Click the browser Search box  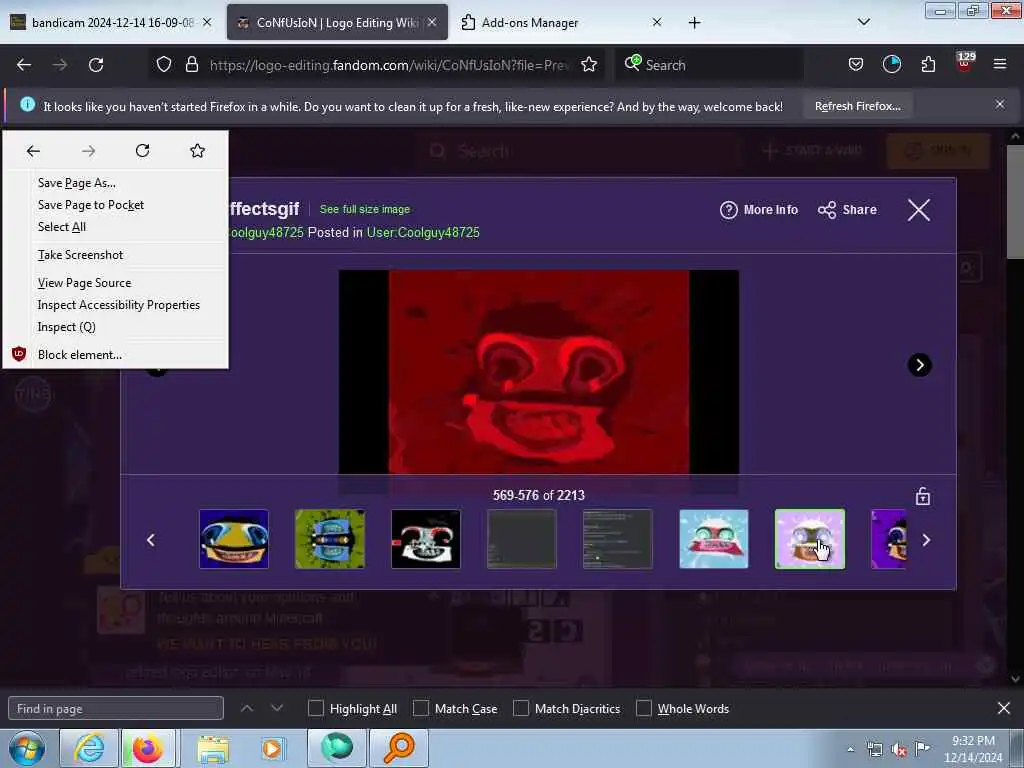[x=709, y=65]
